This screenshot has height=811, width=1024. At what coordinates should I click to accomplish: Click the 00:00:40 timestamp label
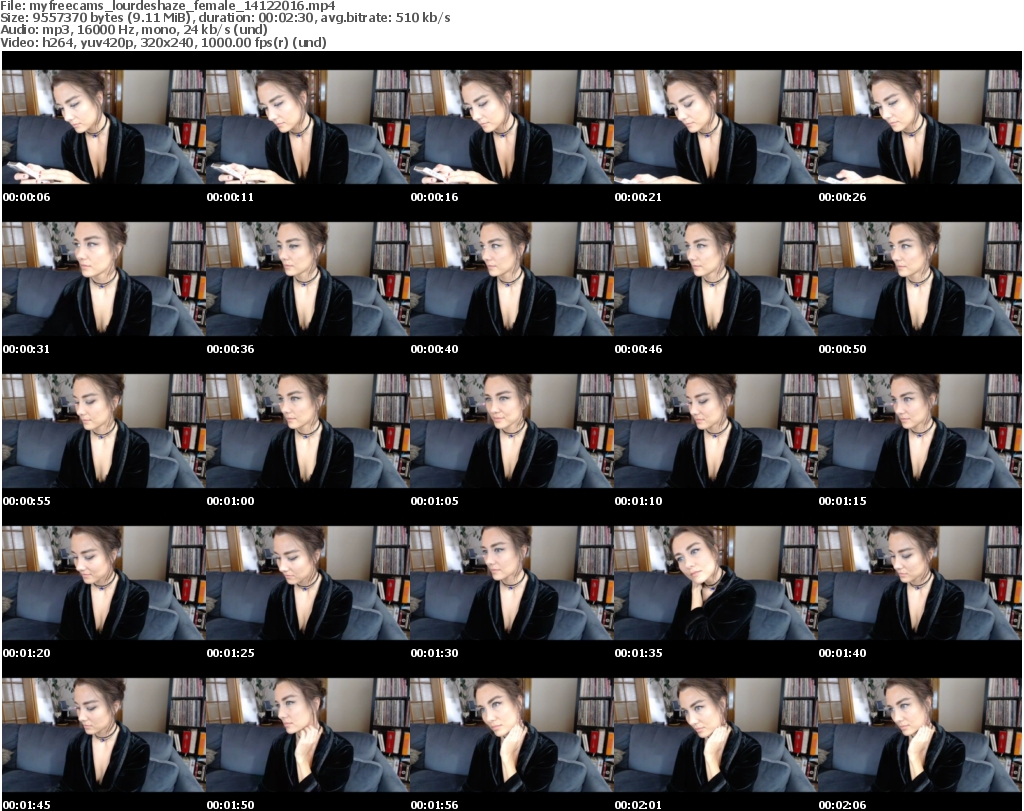tap(434, 349)
